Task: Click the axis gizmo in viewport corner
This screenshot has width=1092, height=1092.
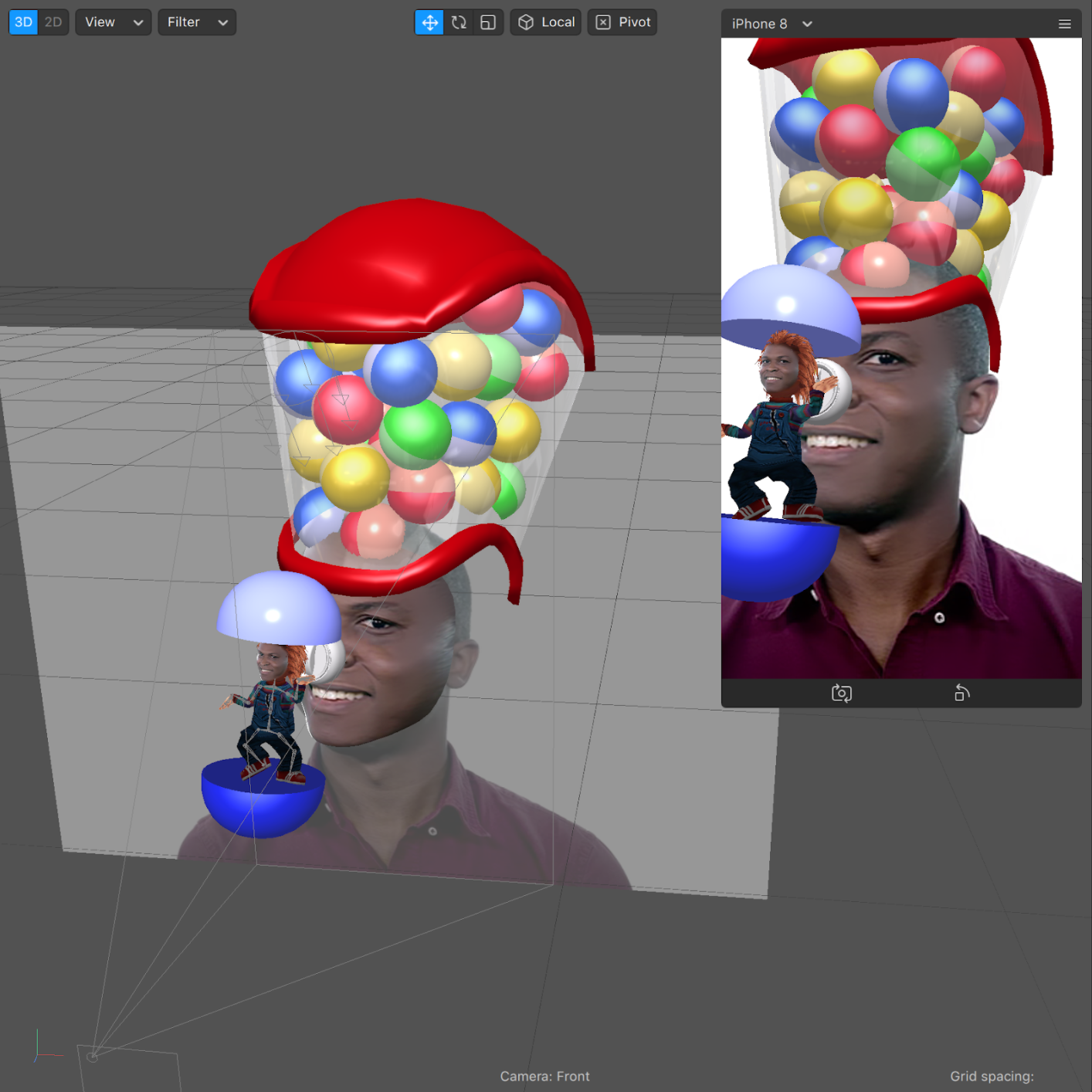Action: [48, 1046]
